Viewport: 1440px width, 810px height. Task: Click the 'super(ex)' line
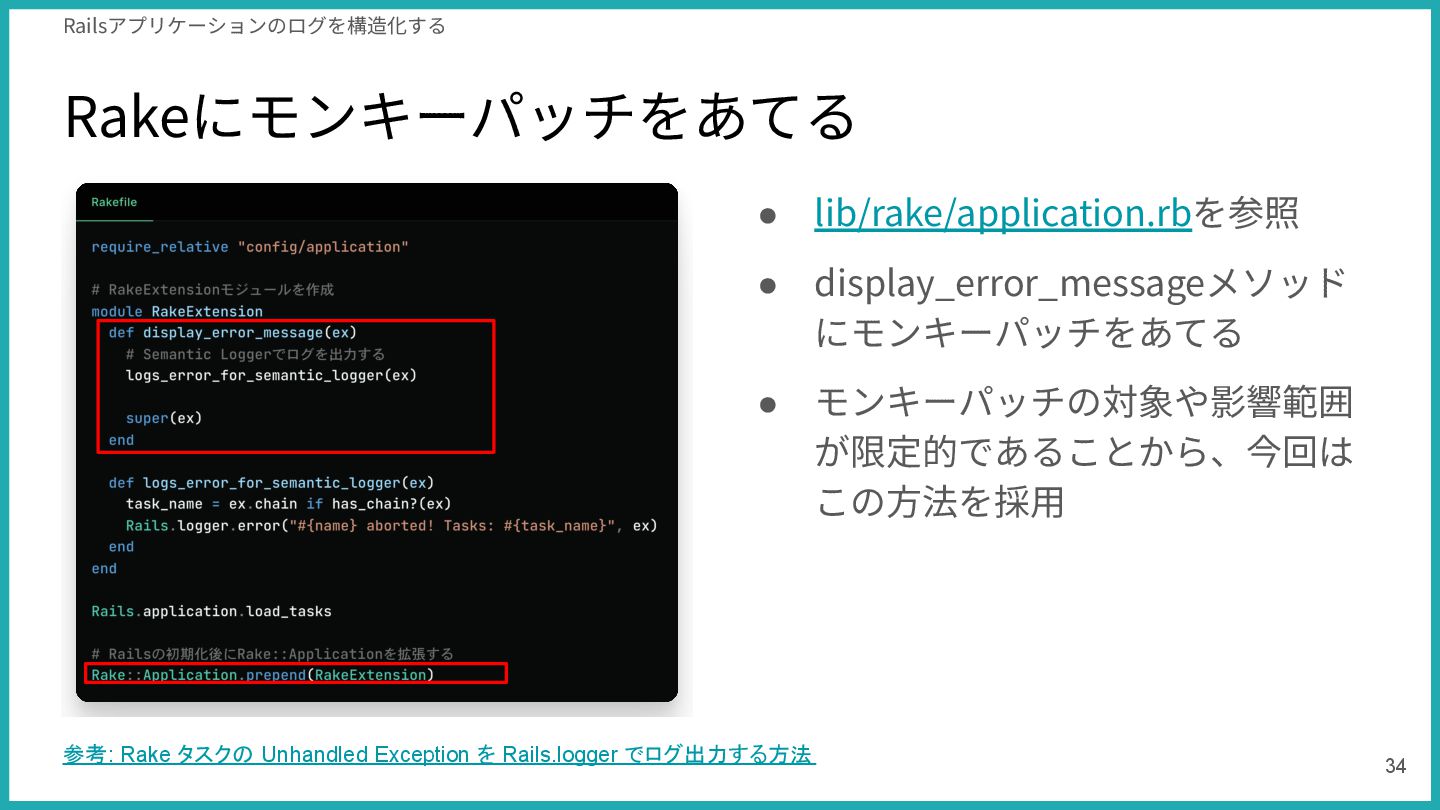164,418
